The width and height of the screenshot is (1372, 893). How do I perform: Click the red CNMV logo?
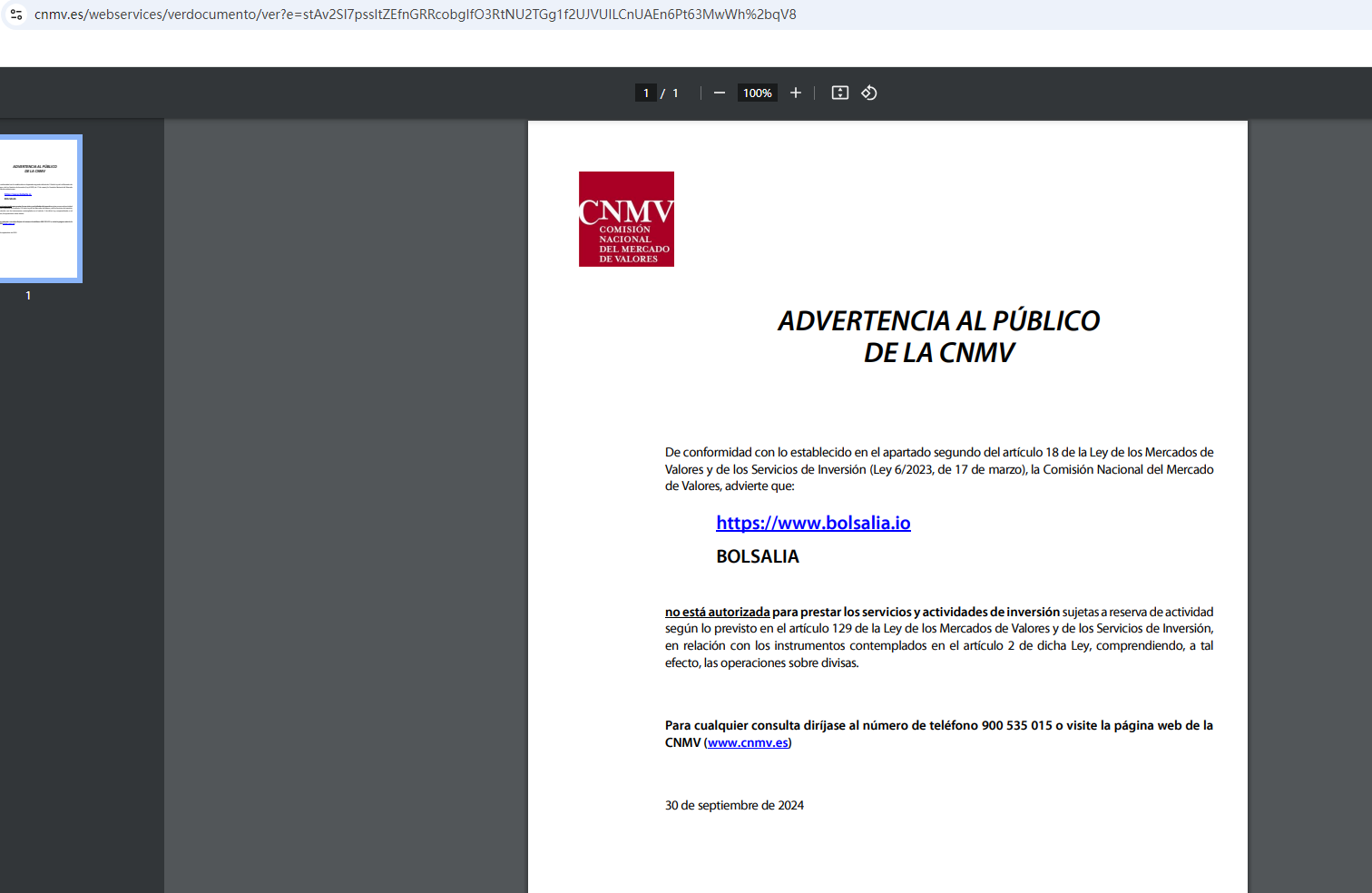(626, 219)
